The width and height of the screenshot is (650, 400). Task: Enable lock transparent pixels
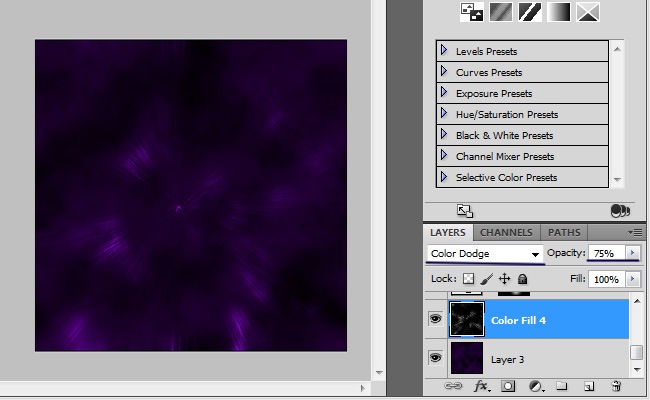point(468,280)
